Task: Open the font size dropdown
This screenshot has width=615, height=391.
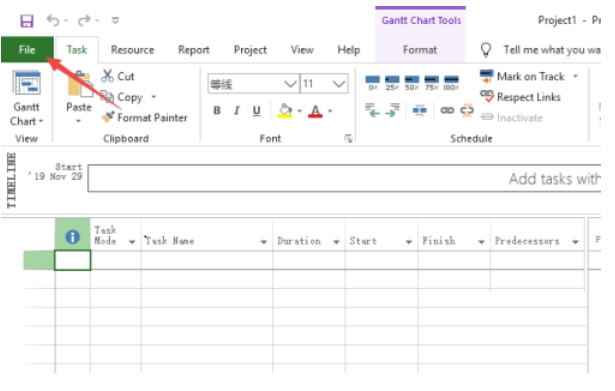Action: point(338,84)
